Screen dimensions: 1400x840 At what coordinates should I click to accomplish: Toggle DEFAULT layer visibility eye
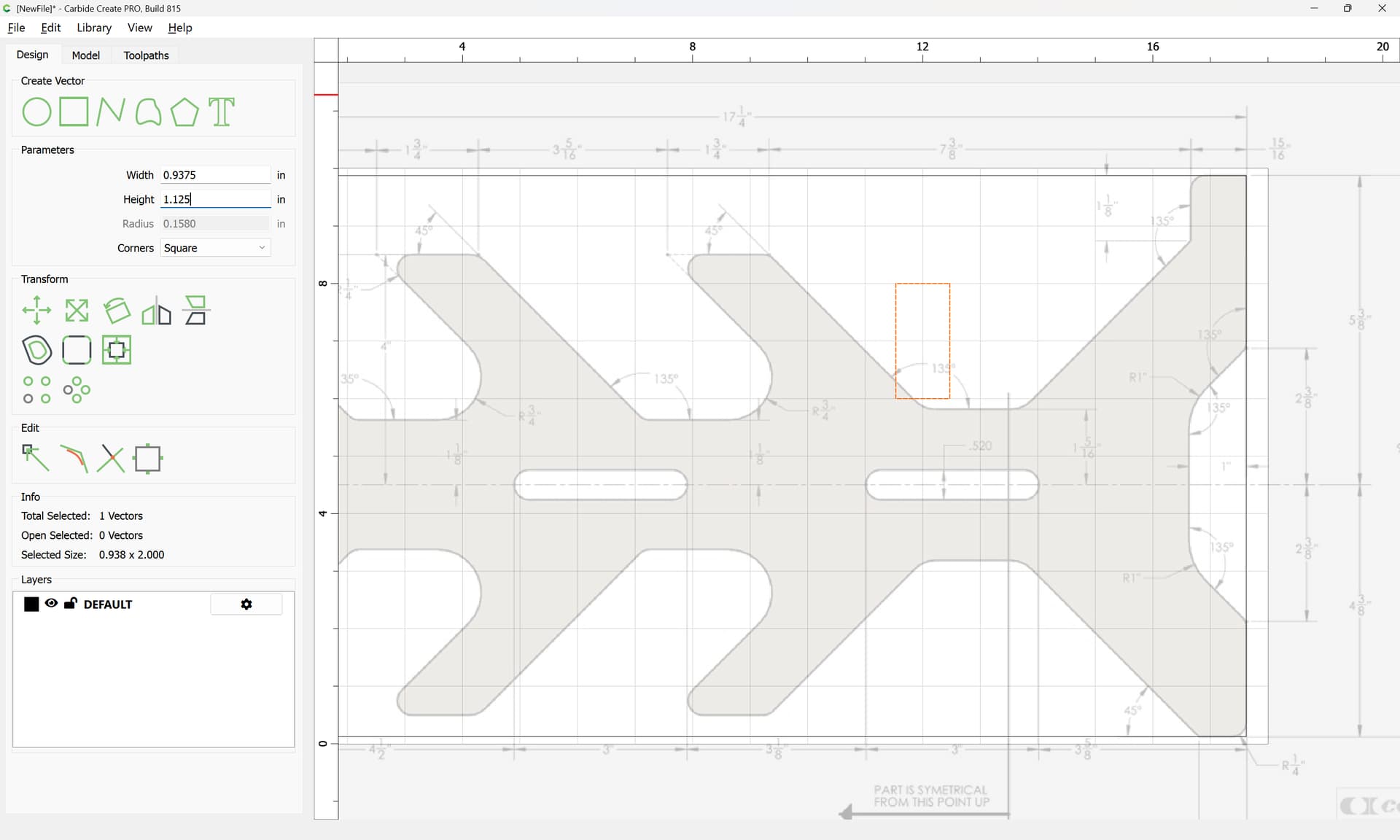tap(51, 603)
